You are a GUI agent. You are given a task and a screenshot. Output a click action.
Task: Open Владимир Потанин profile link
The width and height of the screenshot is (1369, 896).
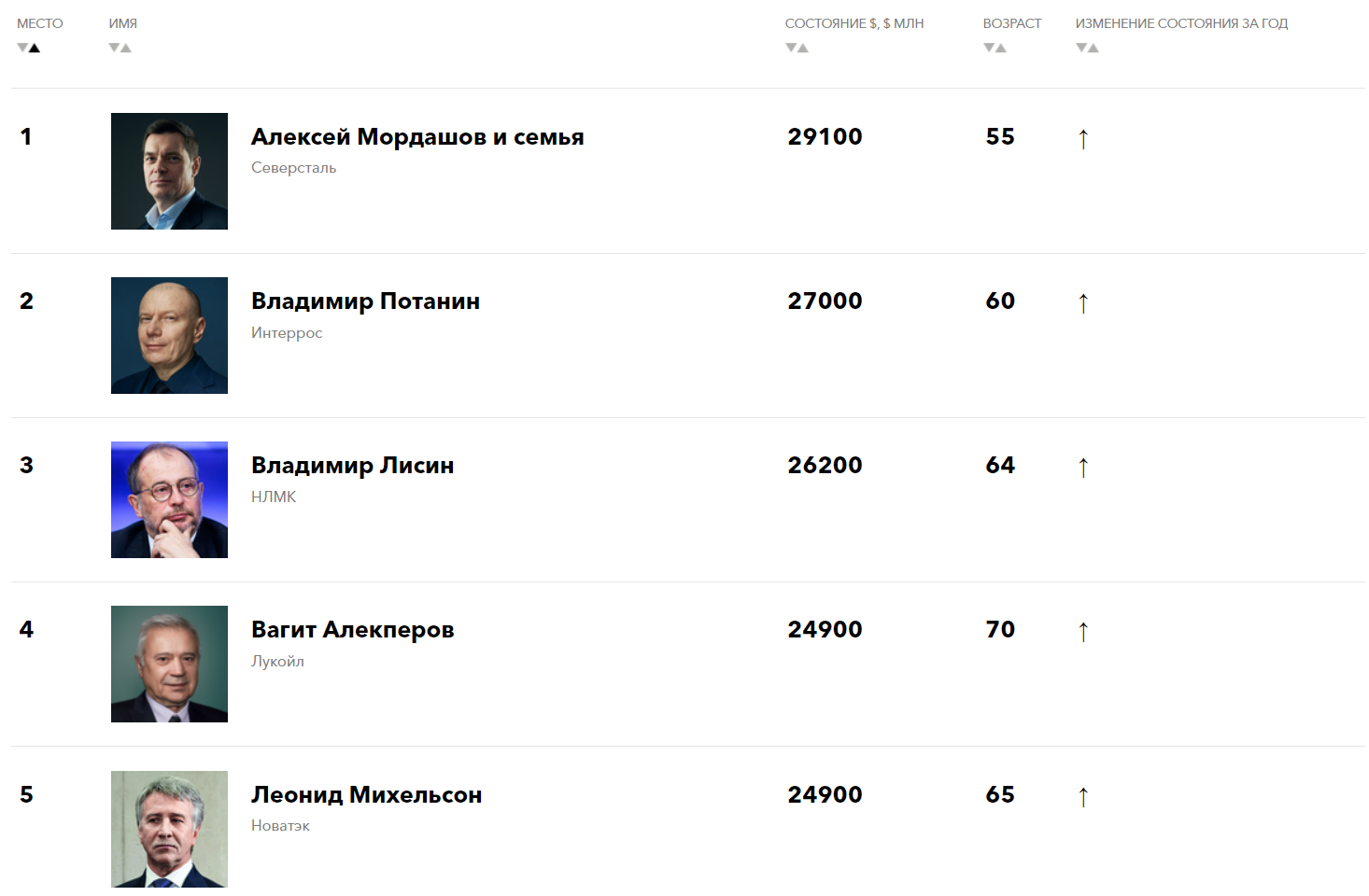click(x=365, y=301)
